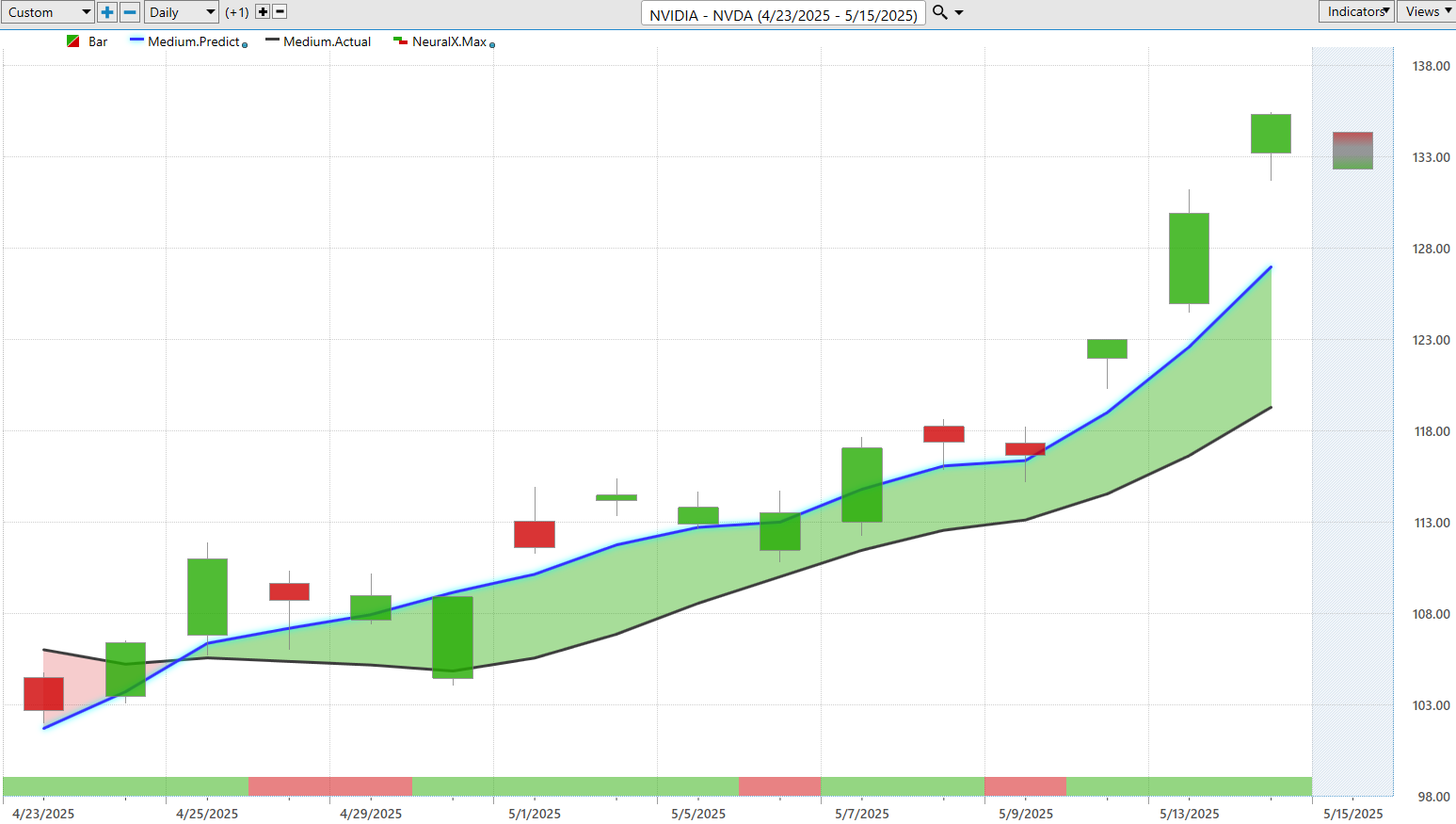Click the shaded forecast candle for 5/15/2025

click(x=1352, y=151)
